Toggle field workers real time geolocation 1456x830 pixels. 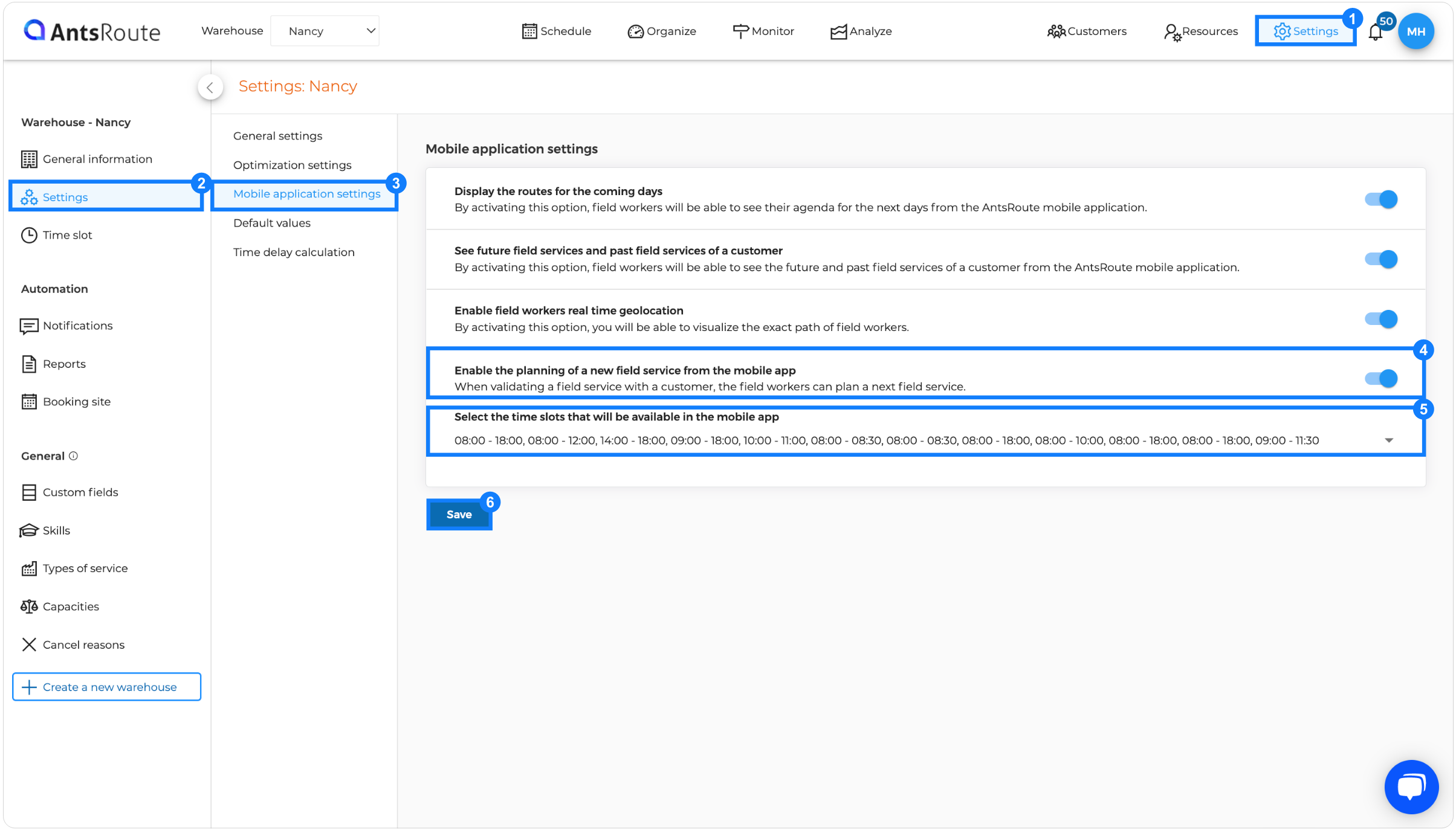(1381, 319)
